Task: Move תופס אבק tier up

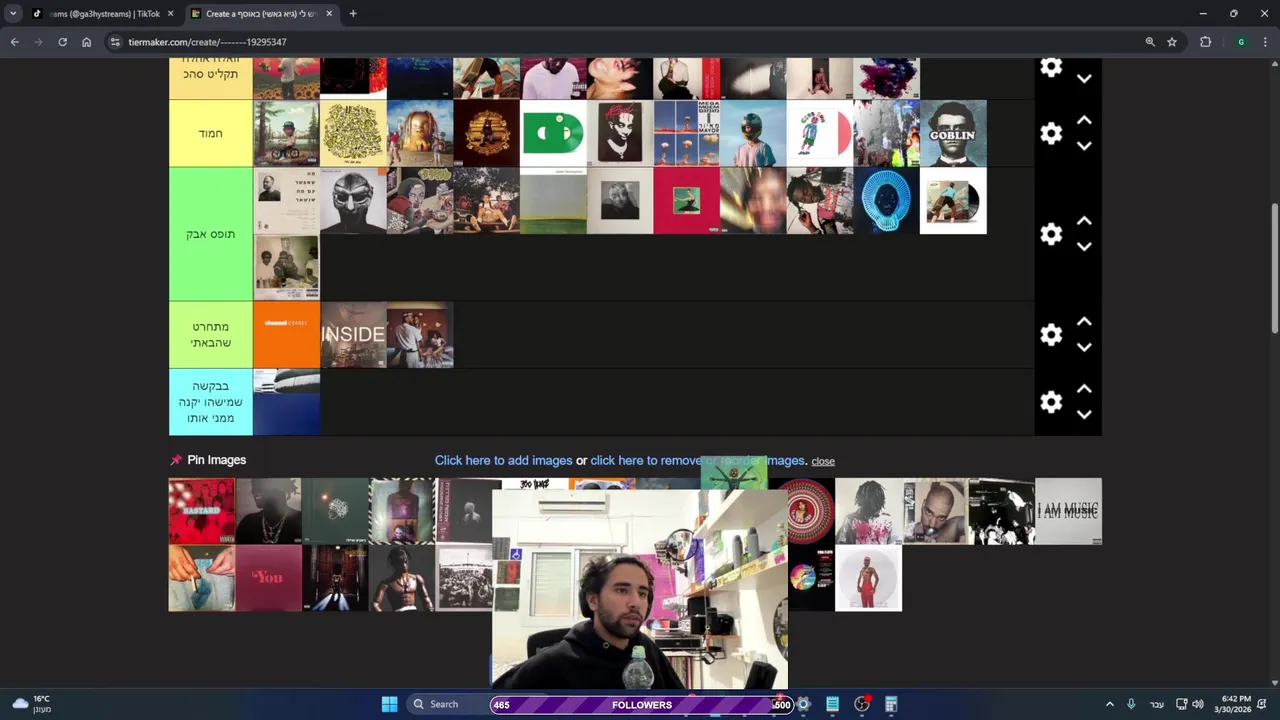Action: coord(1084,221)
